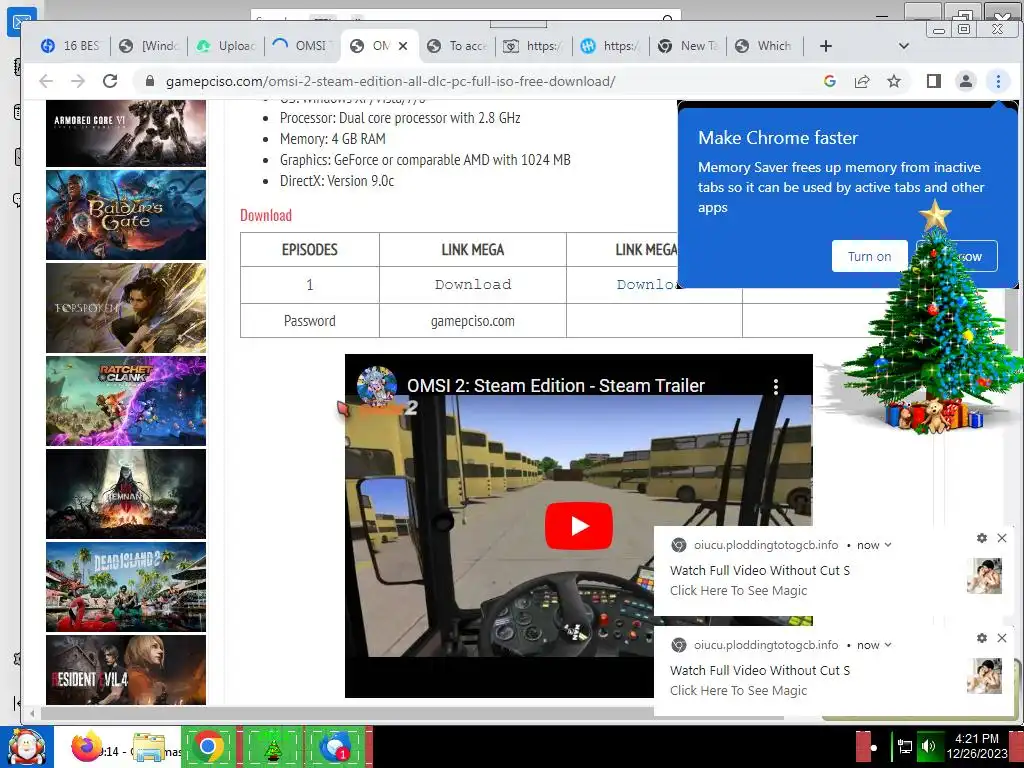This screenshot has width=1024, height=768.
Task: Click the volume speaker tray icon
Action: pyautogui.click(x=928, y=746)
